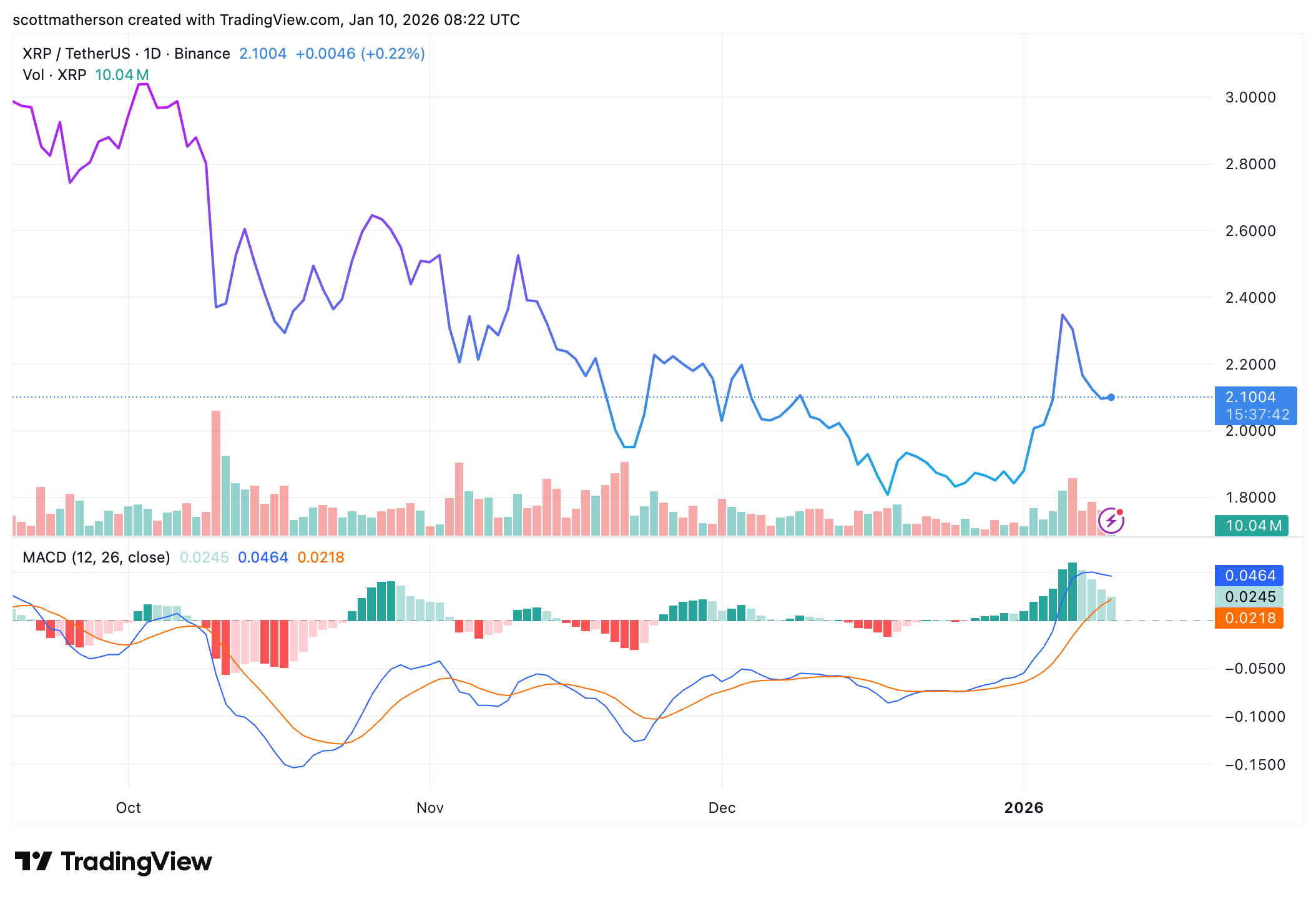Click the blue 2.1004 price tag with countdown
The image size is (1316, 899).
click(x=1255, y=406)
